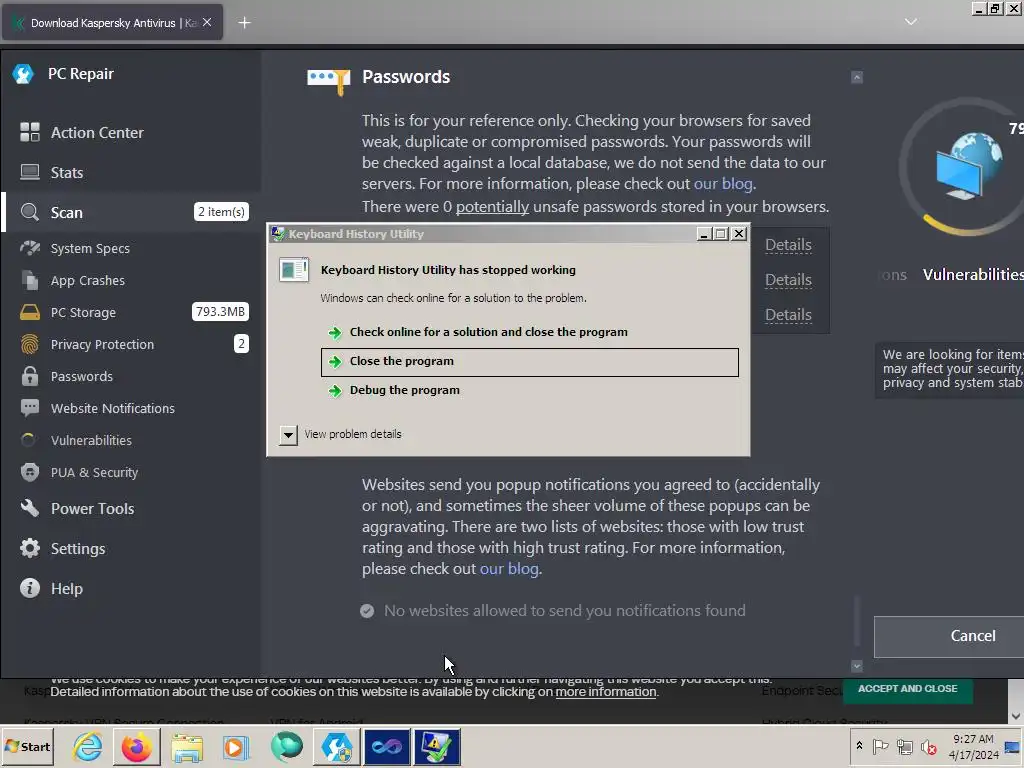The height and width of the screenshot is (768, 1024).
Task: Select the Scan sidebar item
Action: click(x=131, y=212)
